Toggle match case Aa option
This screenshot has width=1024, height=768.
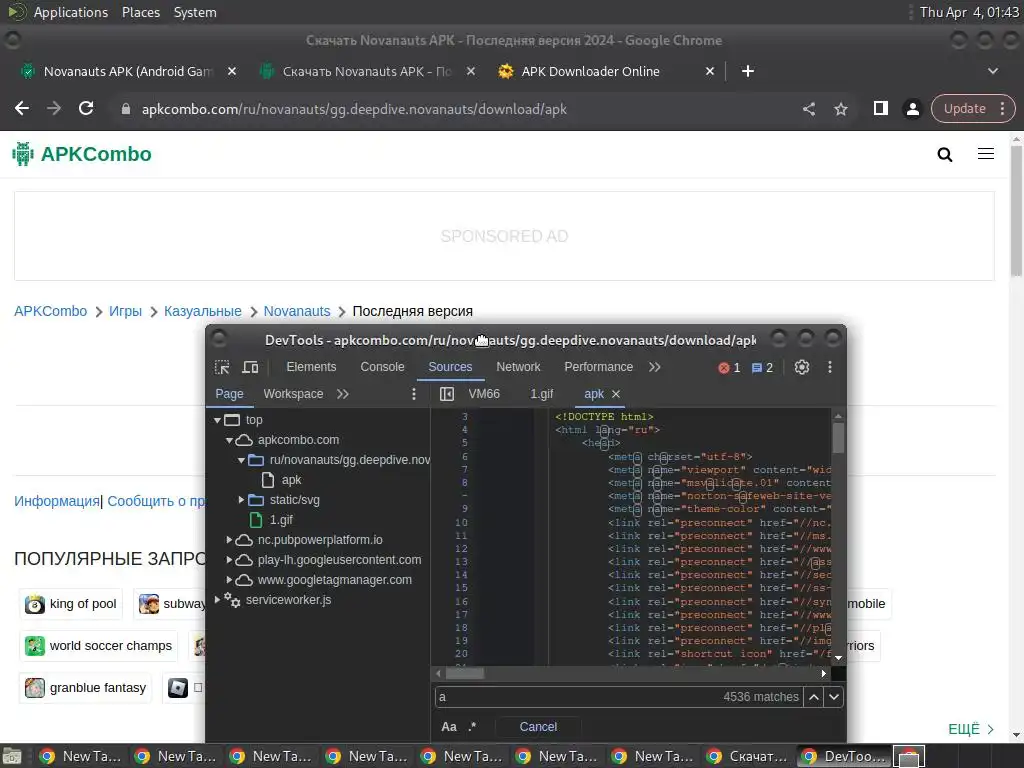(x=449, y=727)
